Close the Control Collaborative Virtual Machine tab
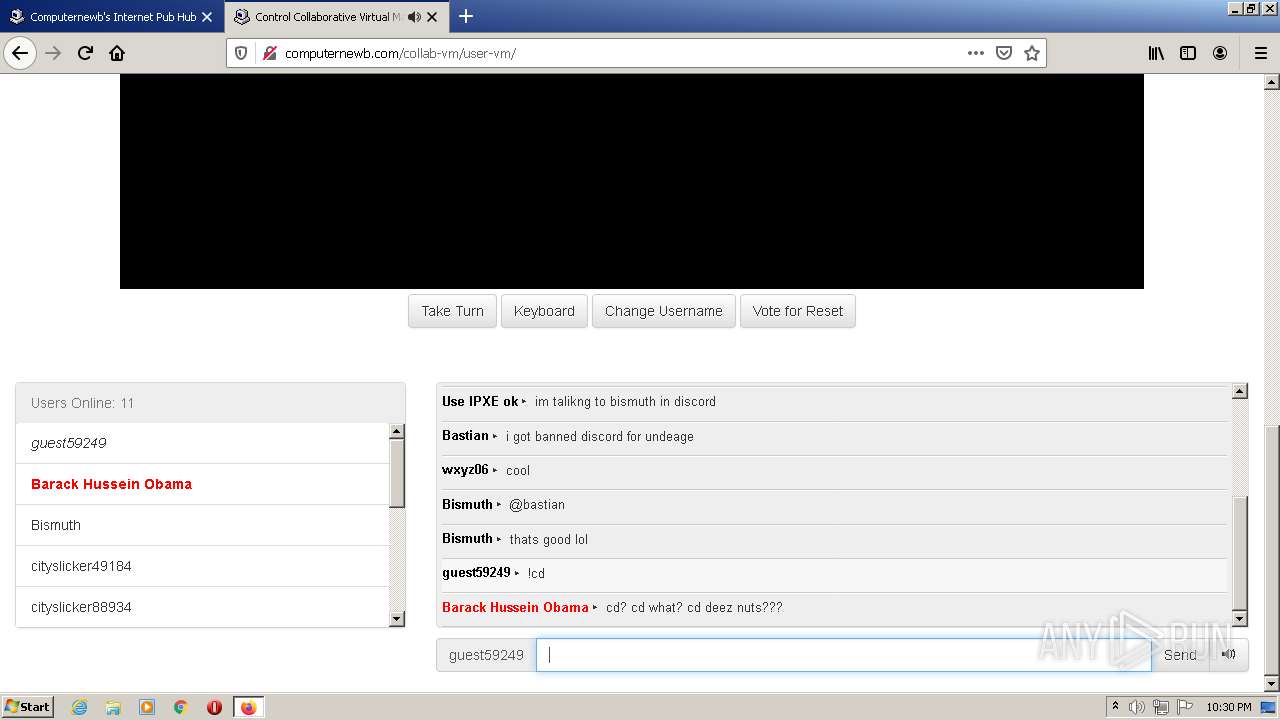1280x720 pixels. click(432, 17)
